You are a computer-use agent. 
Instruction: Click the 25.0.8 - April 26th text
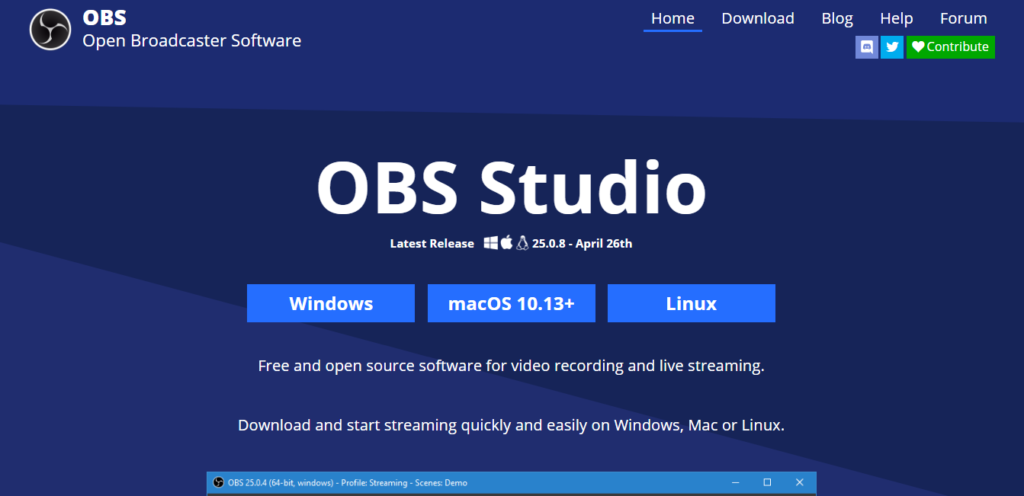(583, 244)
